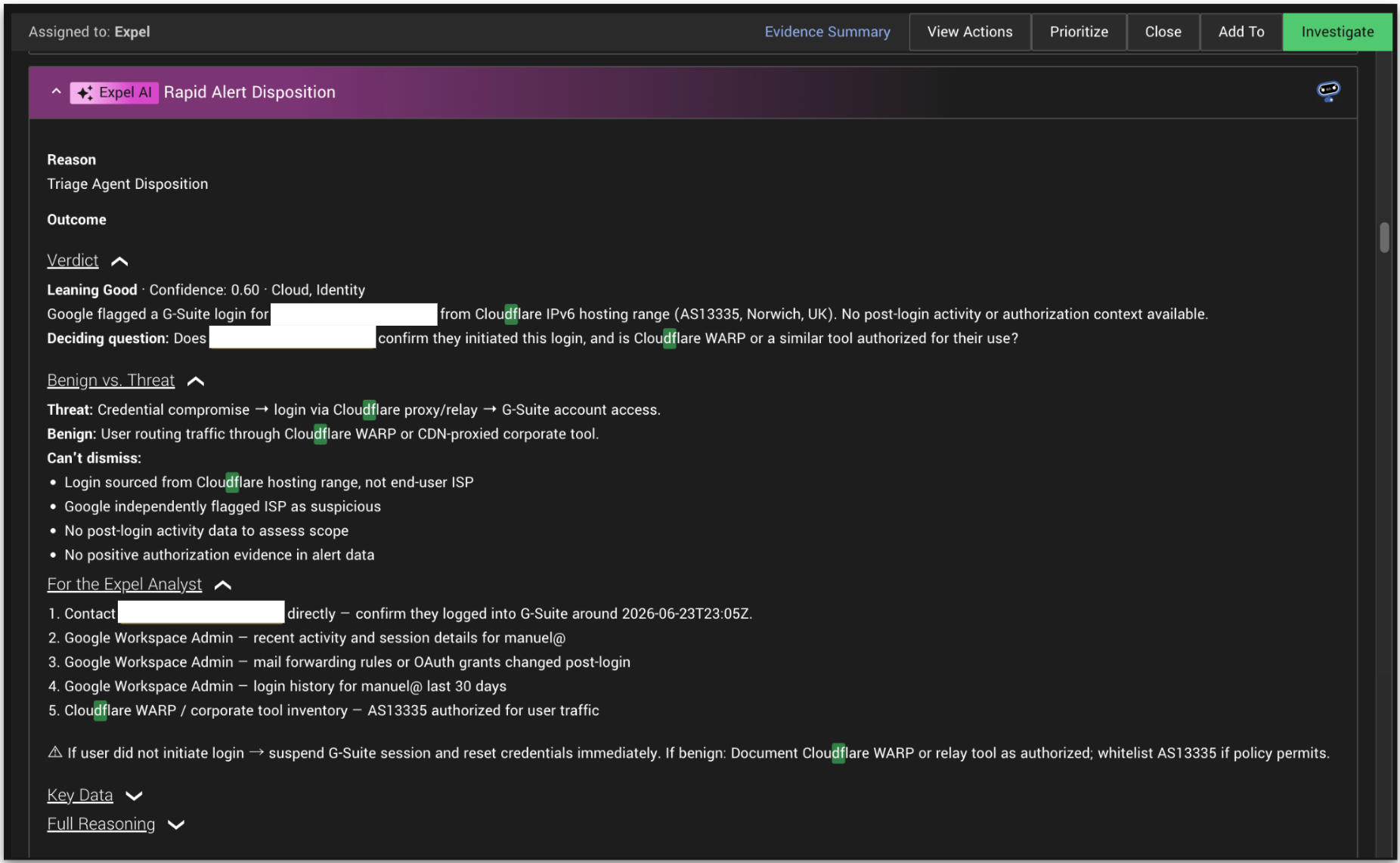
Task: Click step 3 'mail forwarding rules or OAuth grants'
Action: [339, 662]
